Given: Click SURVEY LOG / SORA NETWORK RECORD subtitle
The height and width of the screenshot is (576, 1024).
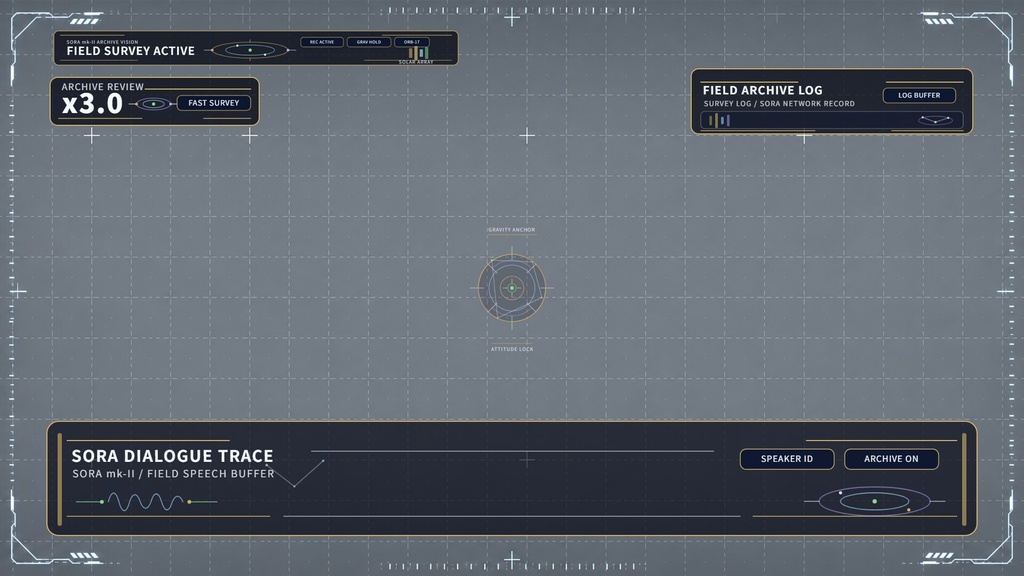Looking at the screenshot, I should point(778,103).
